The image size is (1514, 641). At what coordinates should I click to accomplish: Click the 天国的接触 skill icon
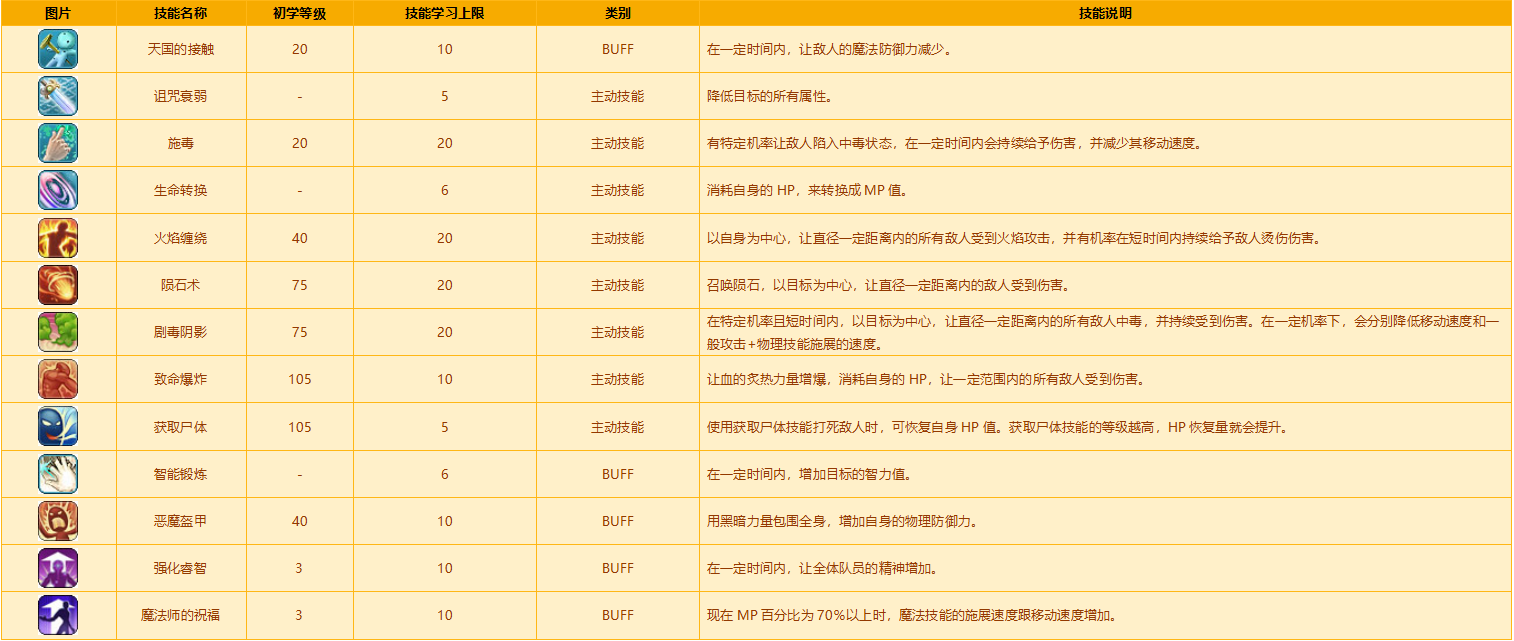[x=58, y=49]
